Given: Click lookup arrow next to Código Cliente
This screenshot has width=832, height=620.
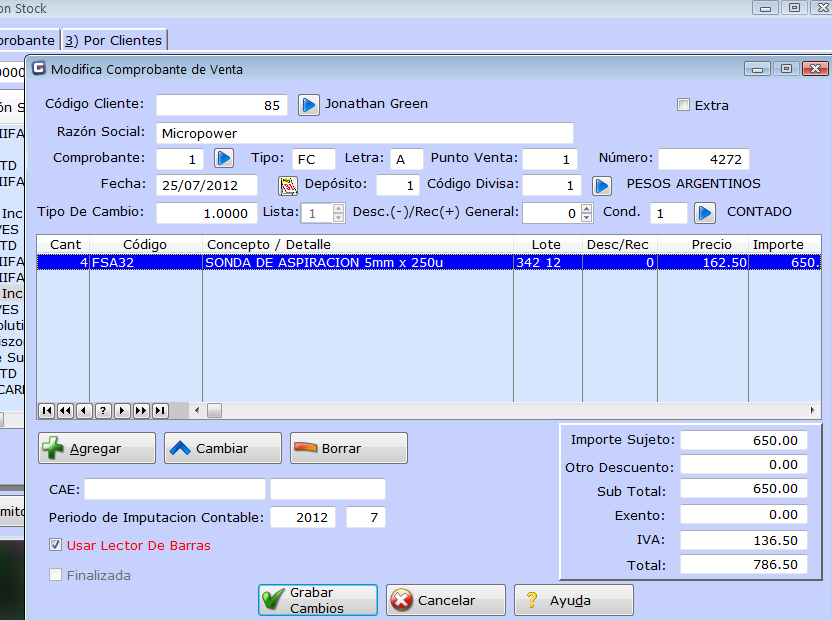Looking at the screenshot, I should (x=309, y=105).
